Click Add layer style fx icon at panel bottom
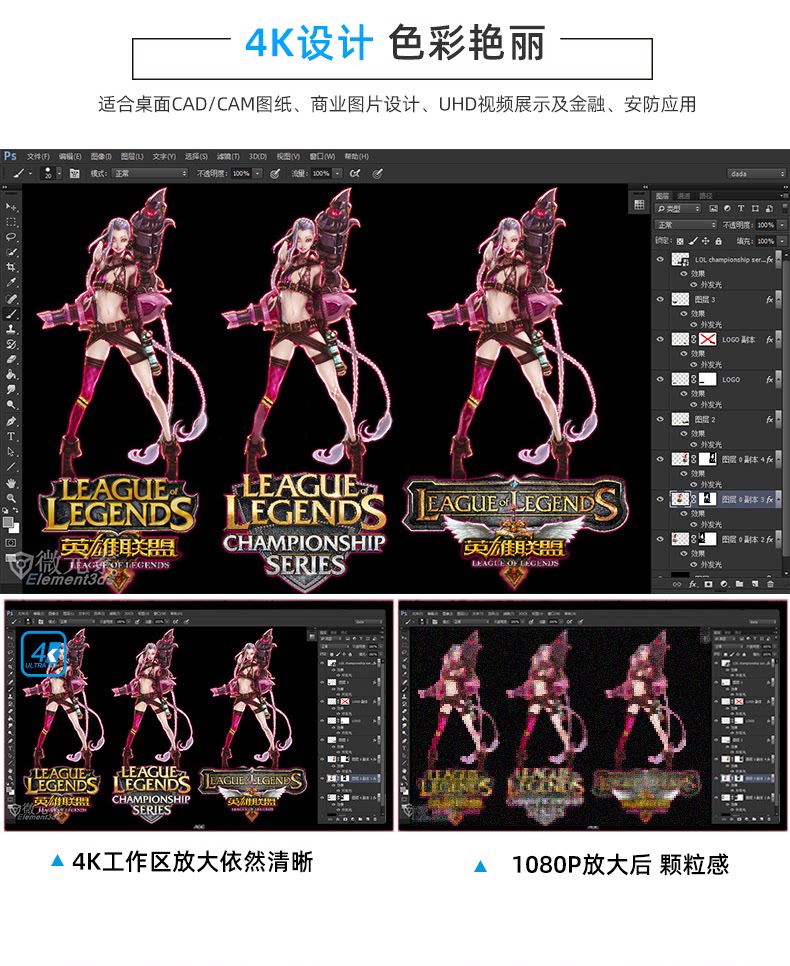The height and width of the screenshot is (966, 790). pos(693,583)
